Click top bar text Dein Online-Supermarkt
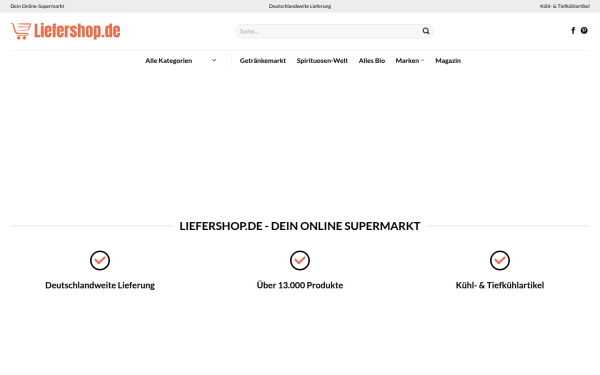 (37, 6)
